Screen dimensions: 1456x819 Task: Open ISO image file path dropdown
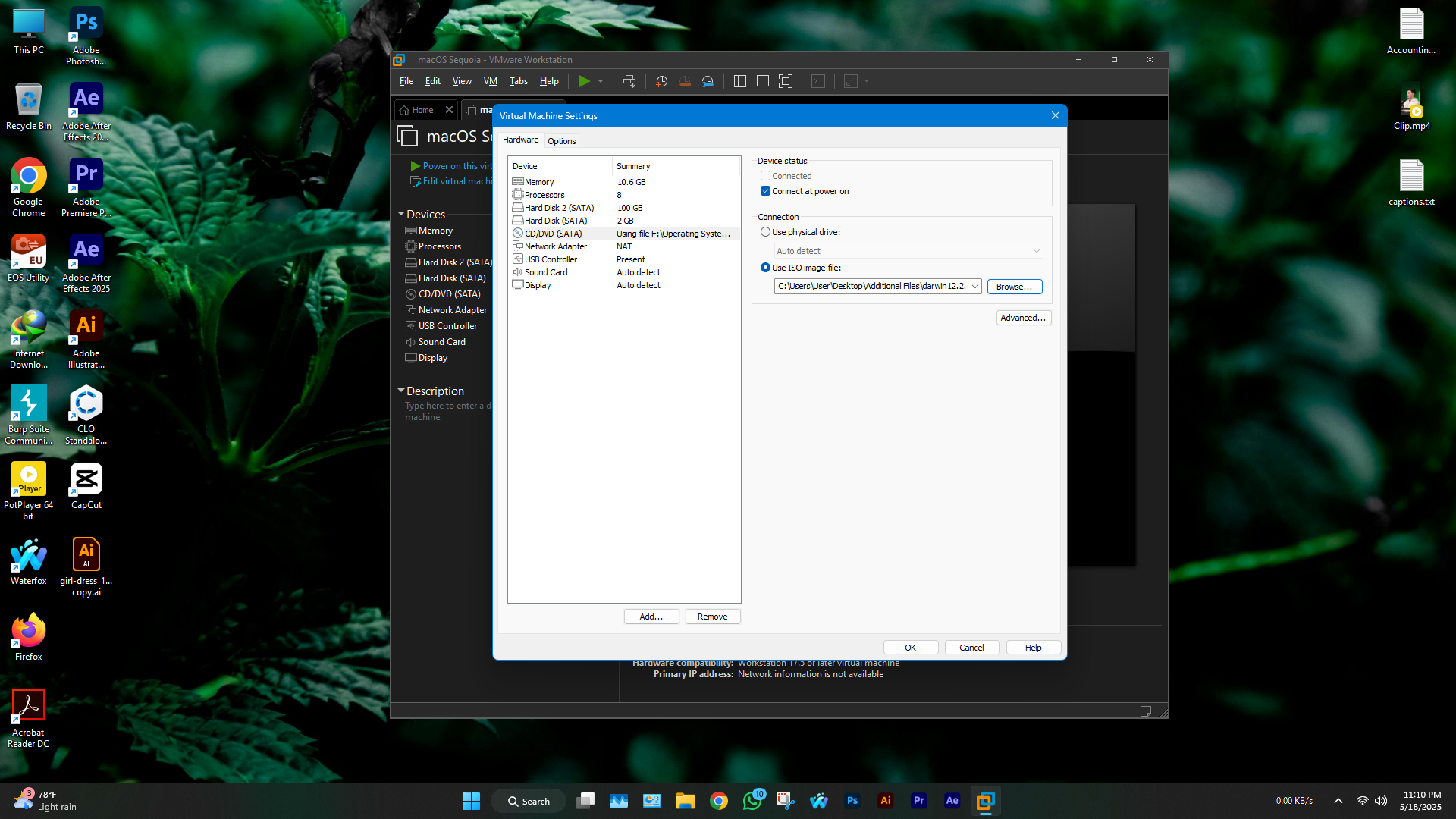974,287
